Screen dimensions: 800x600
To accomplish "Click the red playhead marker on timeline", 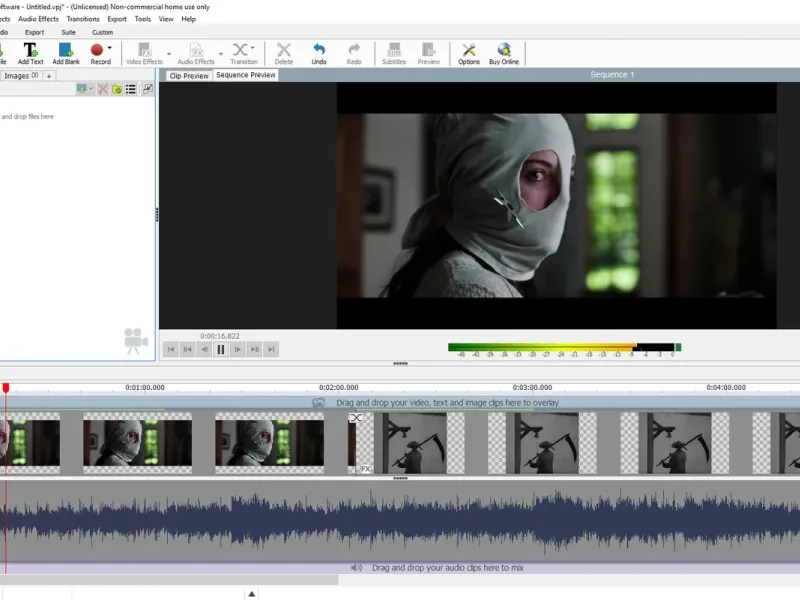I will (6, 388).
